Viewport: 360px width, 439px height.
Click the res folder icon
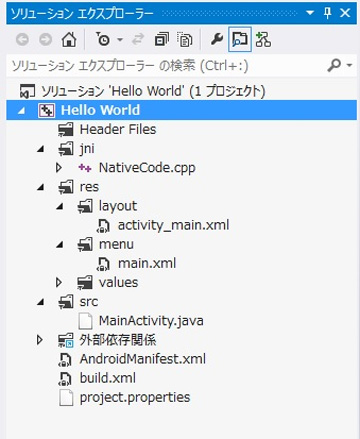(66, 187)
